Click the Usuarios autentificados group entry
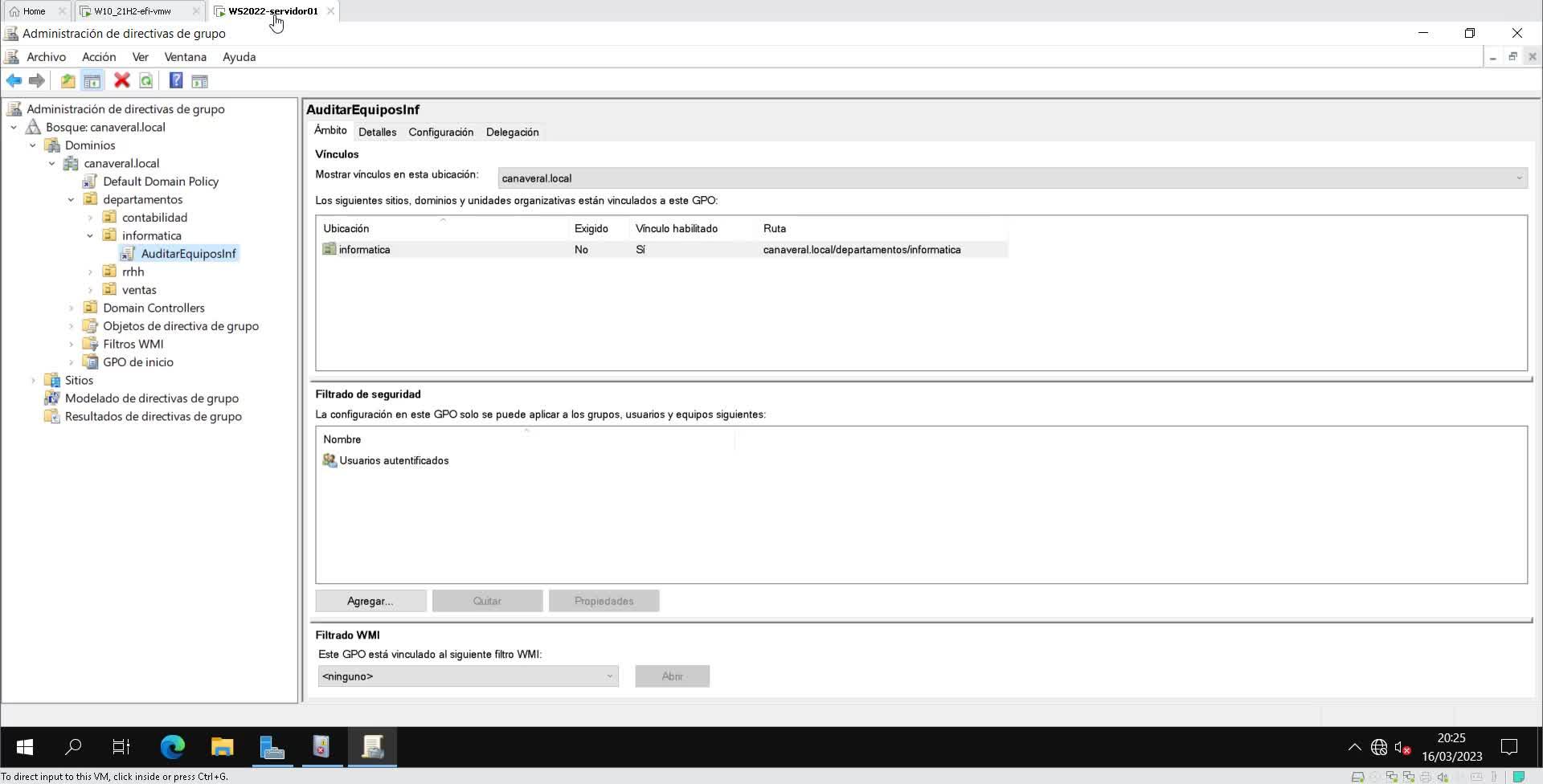 point(394,460)
